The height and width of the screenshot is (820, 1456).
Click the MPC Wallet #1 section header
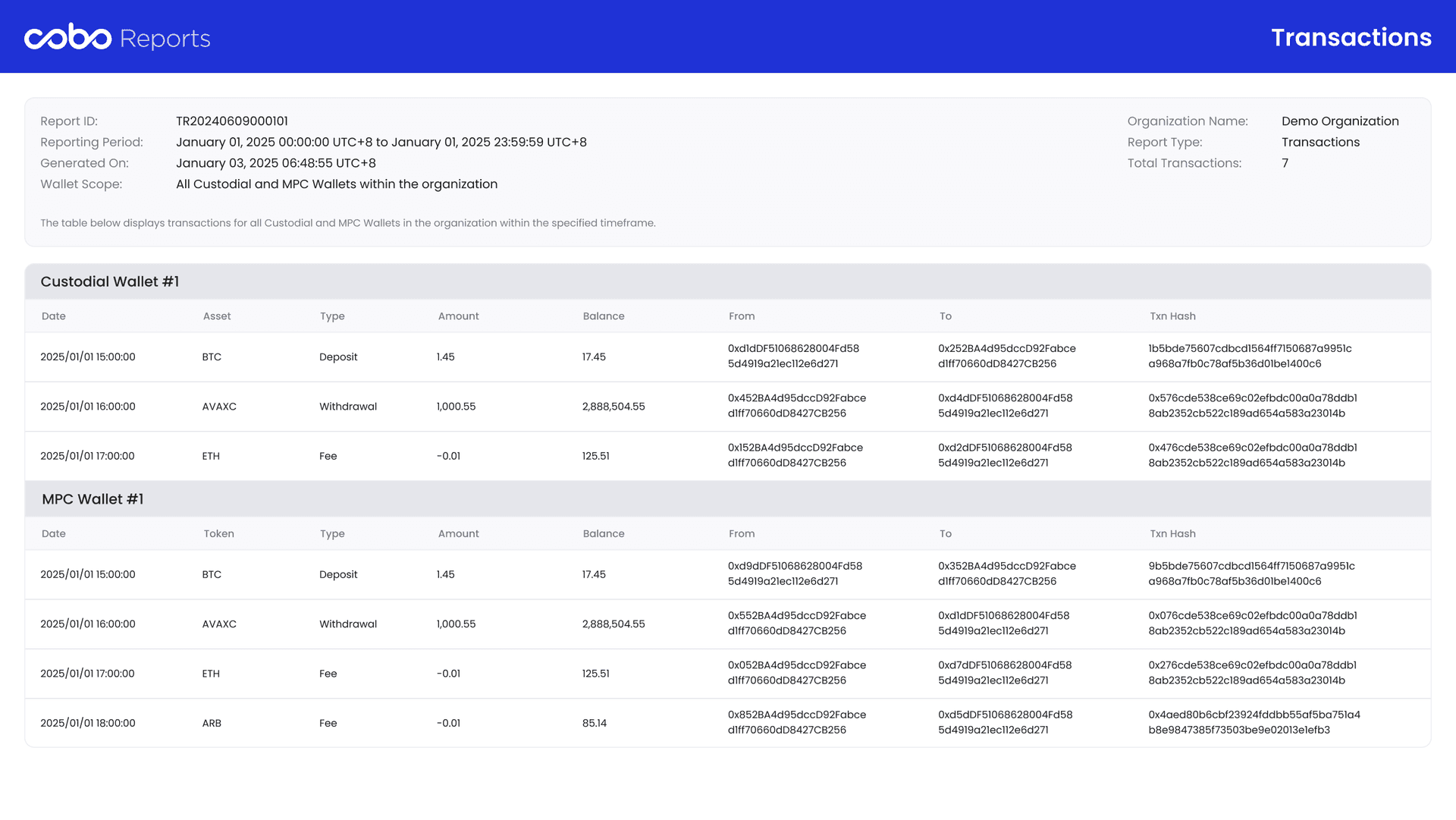(93, 499)
